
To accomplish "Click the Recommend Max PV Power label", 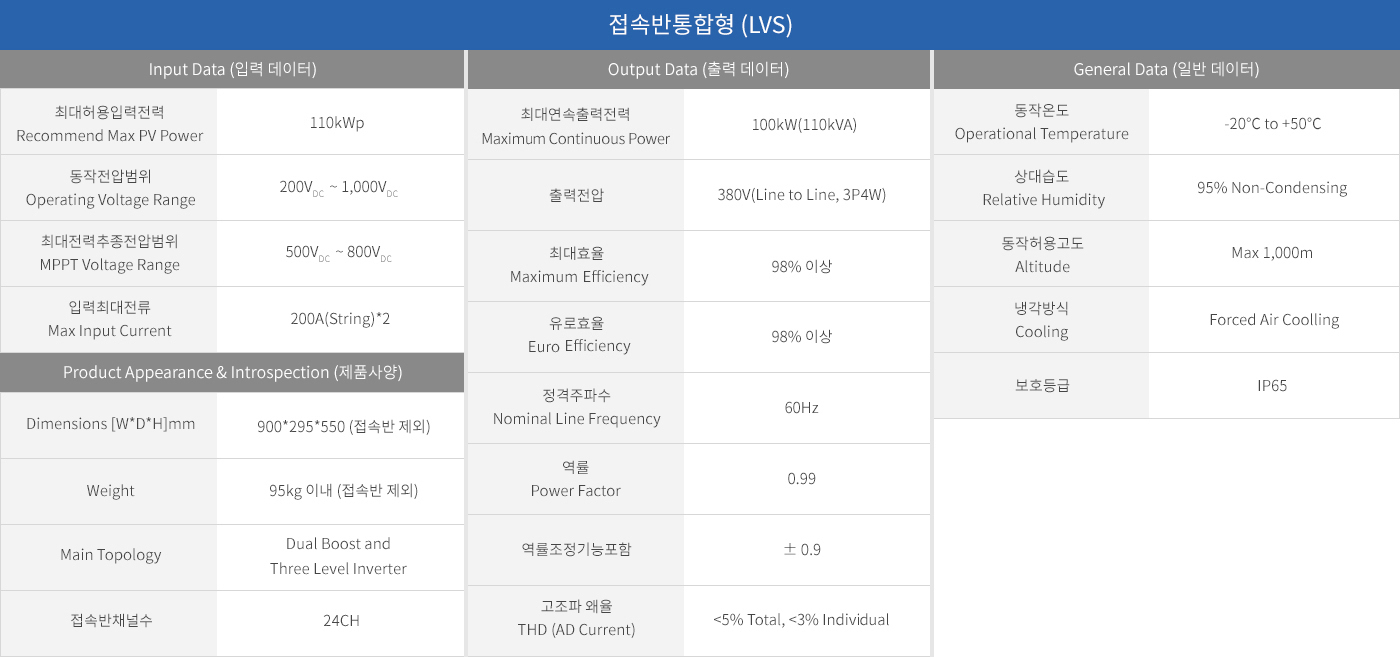I will coord(110,135).
